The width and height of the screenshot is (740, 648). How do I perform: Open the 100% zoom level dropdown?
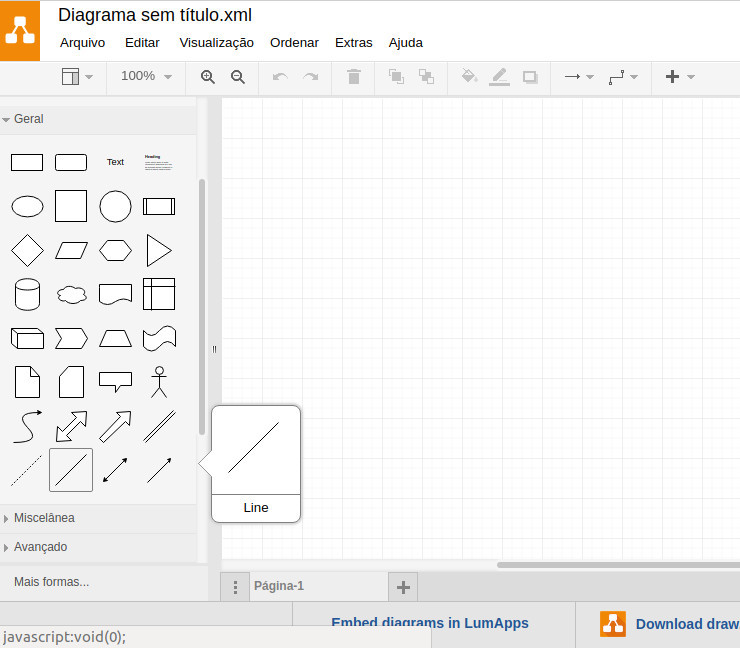point(146,77)
